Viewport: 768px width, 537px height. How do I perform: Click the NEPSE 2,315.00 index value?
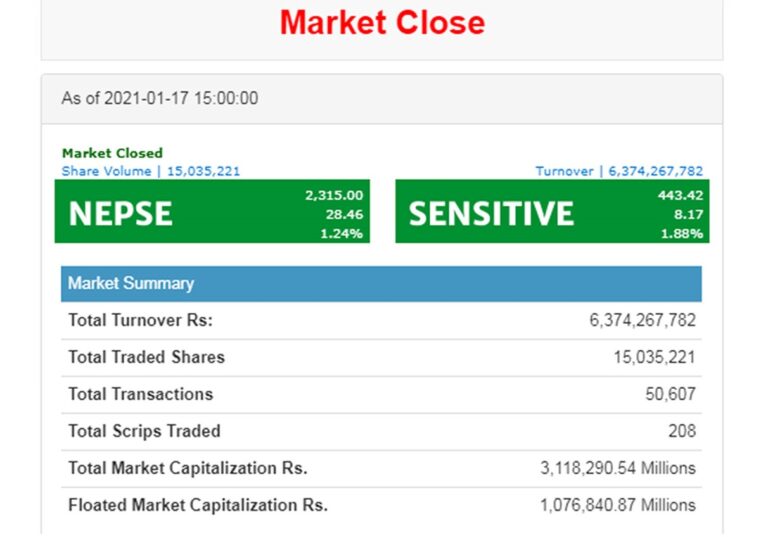click(334, 195)
